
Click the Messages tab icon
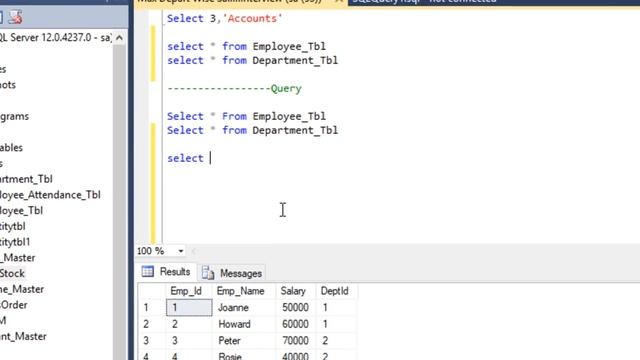pos(208,273)
